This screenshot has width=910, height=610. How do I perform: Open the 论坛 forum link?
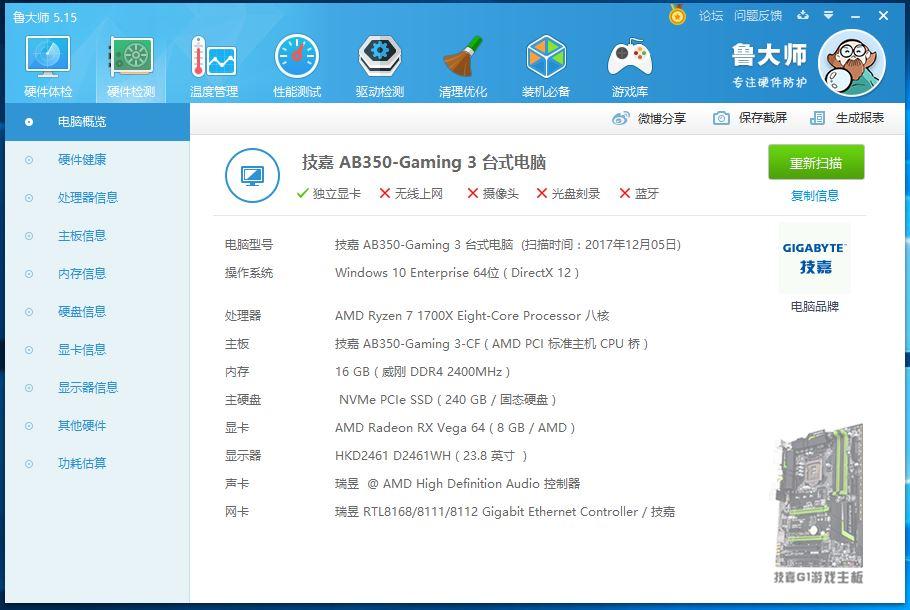(x=710, y=16)
